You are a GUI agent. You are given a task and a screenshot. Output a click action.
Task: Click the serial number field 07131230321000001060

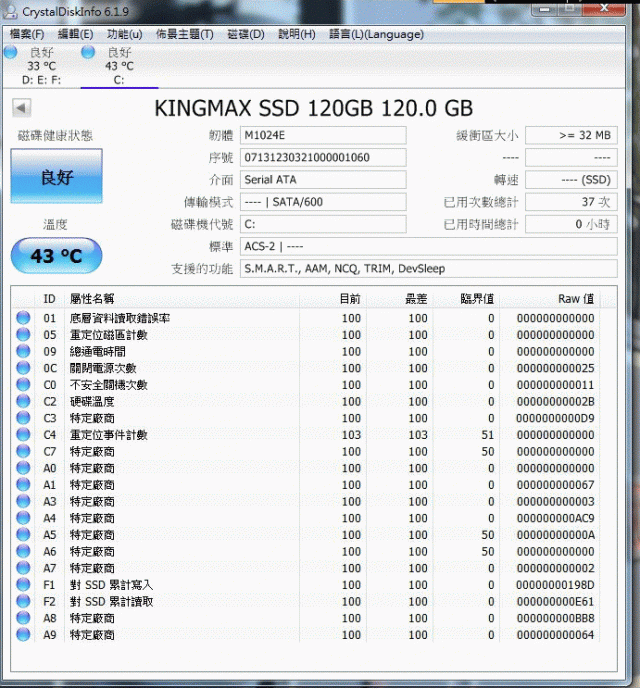(323, 157)
